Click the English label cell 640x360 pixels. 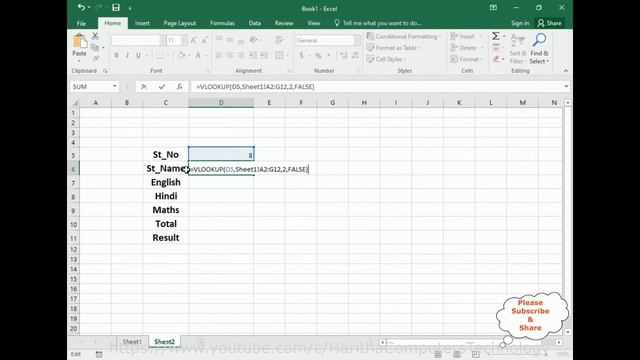[x=166, y=182]
